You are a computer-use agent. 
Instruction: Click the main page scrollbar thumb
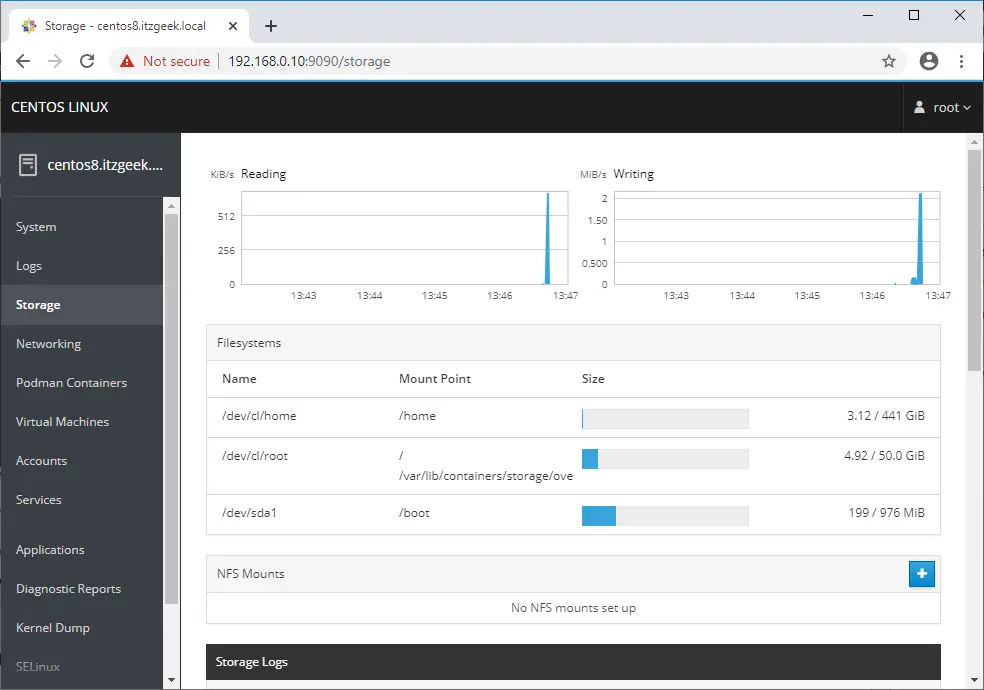click(974, 259)
